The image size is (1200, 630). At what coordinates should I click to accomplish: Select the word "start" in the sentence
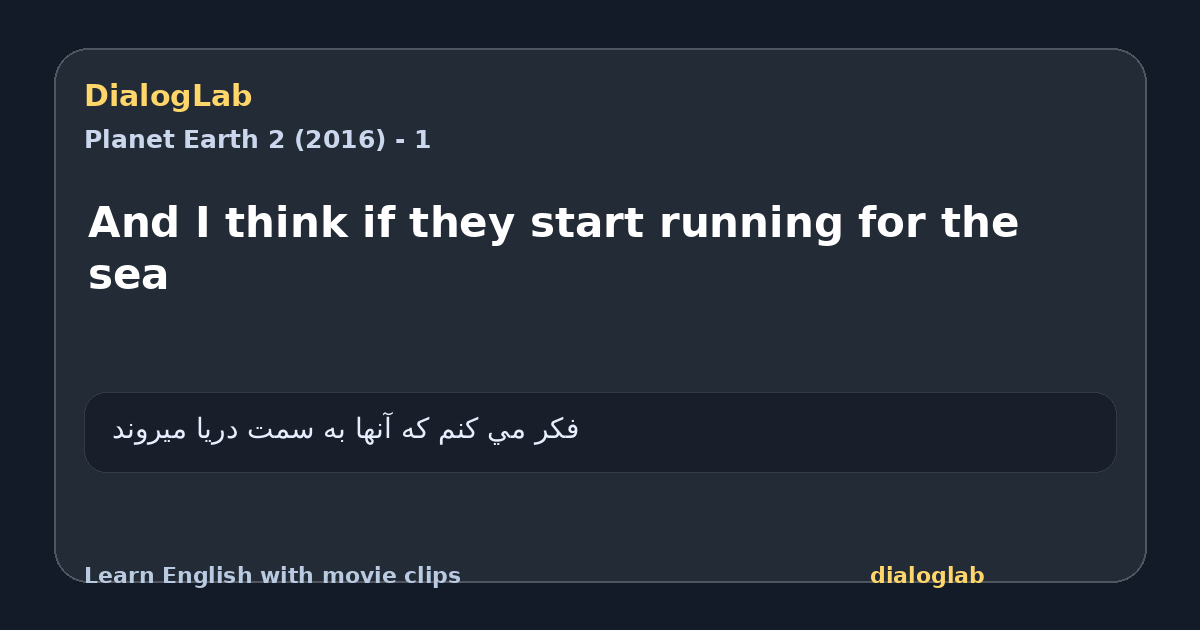point(587,222)
